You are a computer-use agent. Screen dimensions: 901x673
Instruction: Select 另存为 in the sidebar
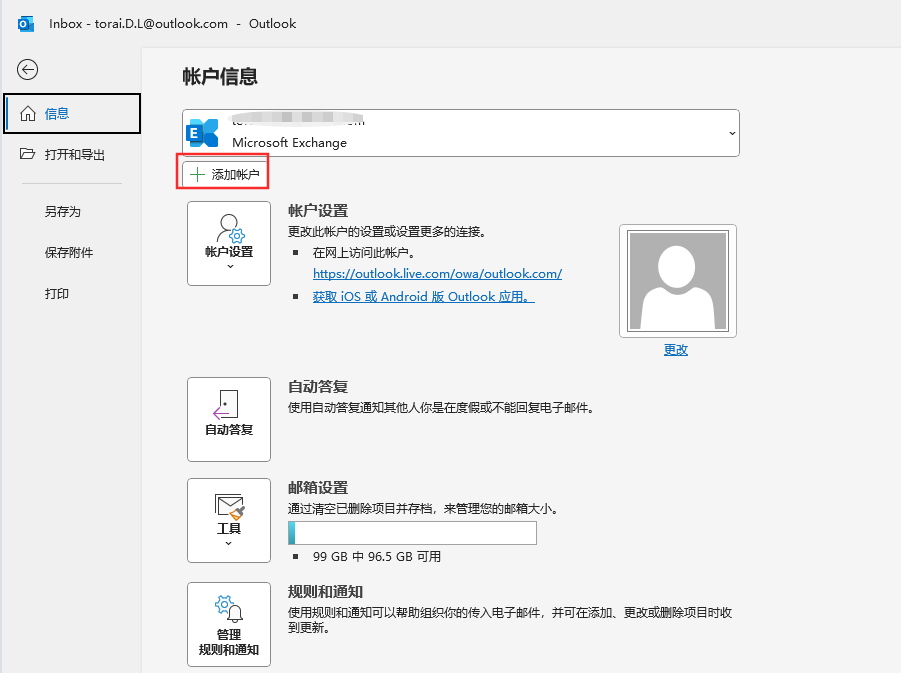(x=63, y=211)
